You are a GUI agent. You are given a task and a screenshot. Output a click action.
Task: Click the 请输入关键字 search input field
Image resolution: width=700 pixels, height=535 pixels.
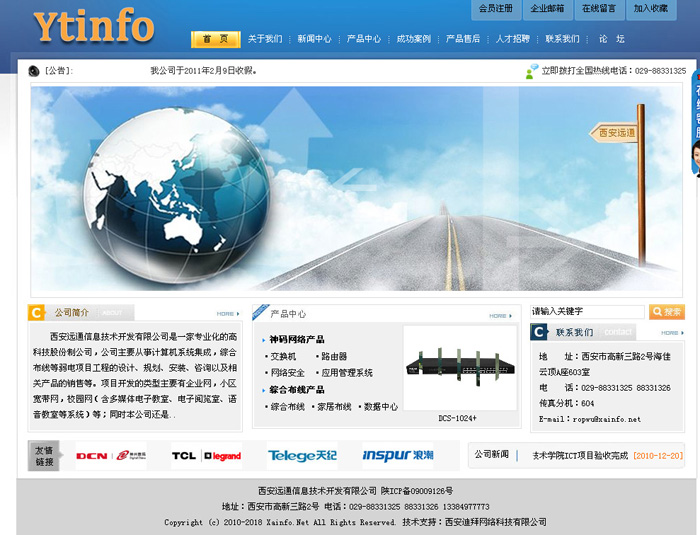point(587,311)
